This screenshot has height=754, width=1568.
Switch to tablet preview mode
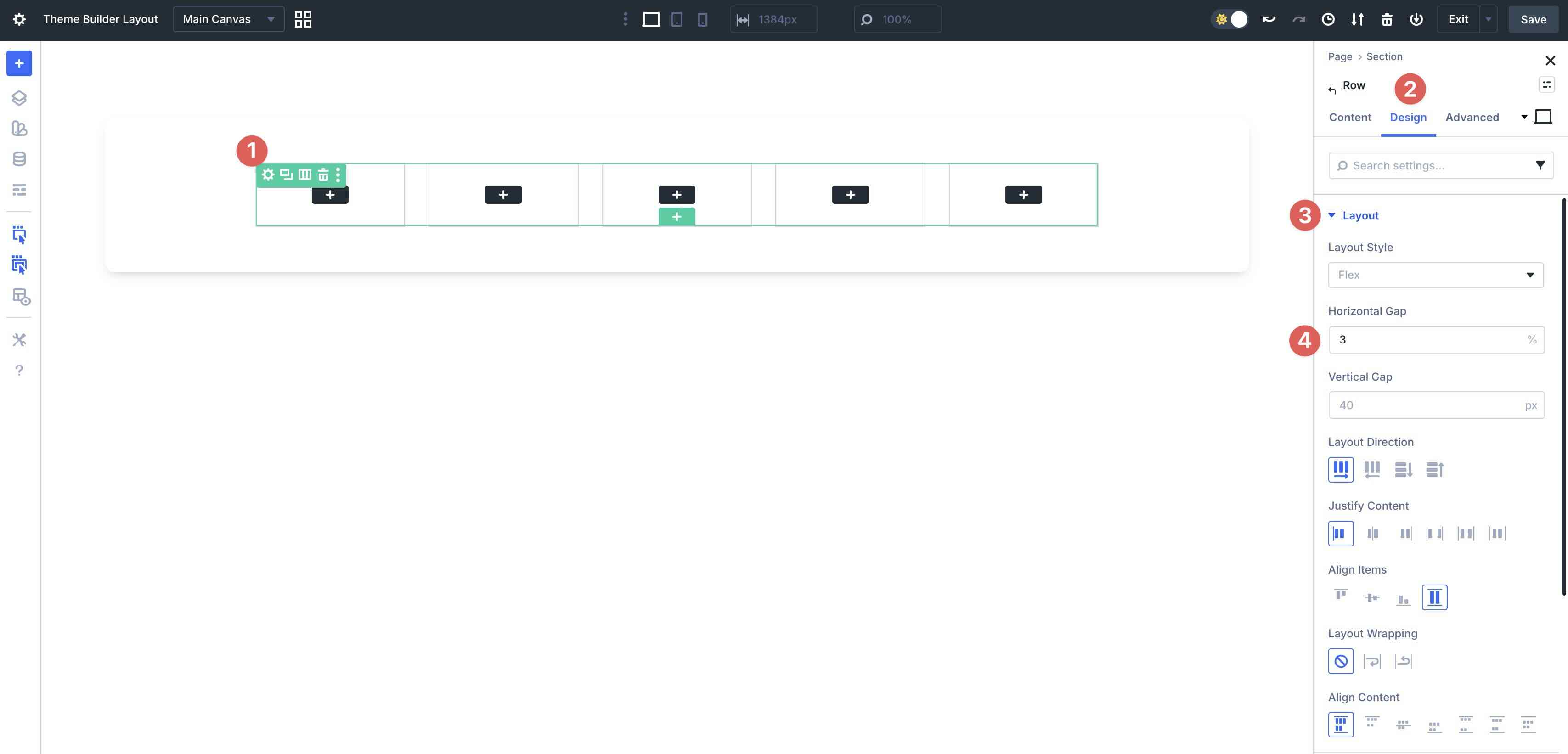coord(676,19)
